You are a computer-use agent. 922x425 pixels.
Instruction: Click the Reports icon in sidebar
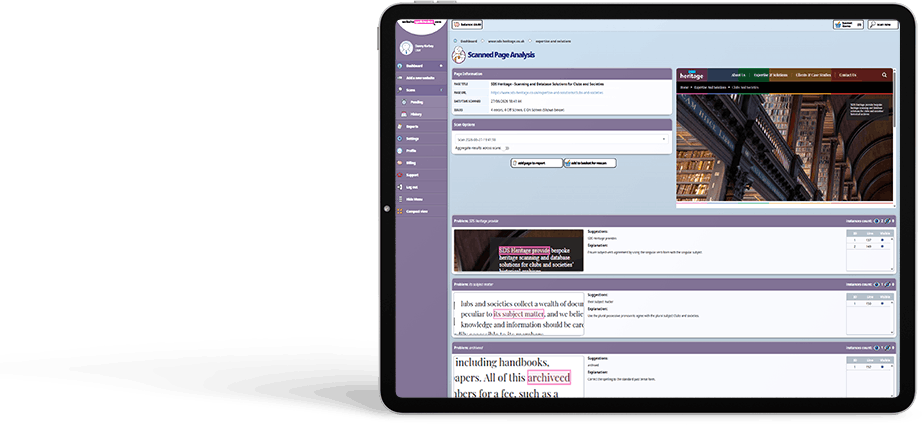point(400,126)
